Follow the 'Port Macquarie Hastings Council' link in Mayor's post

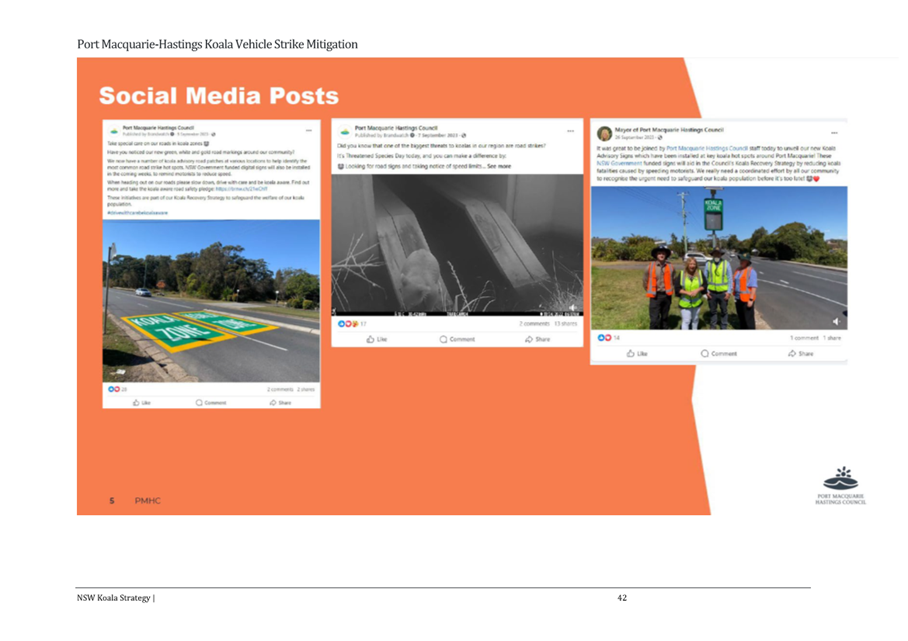707,148
